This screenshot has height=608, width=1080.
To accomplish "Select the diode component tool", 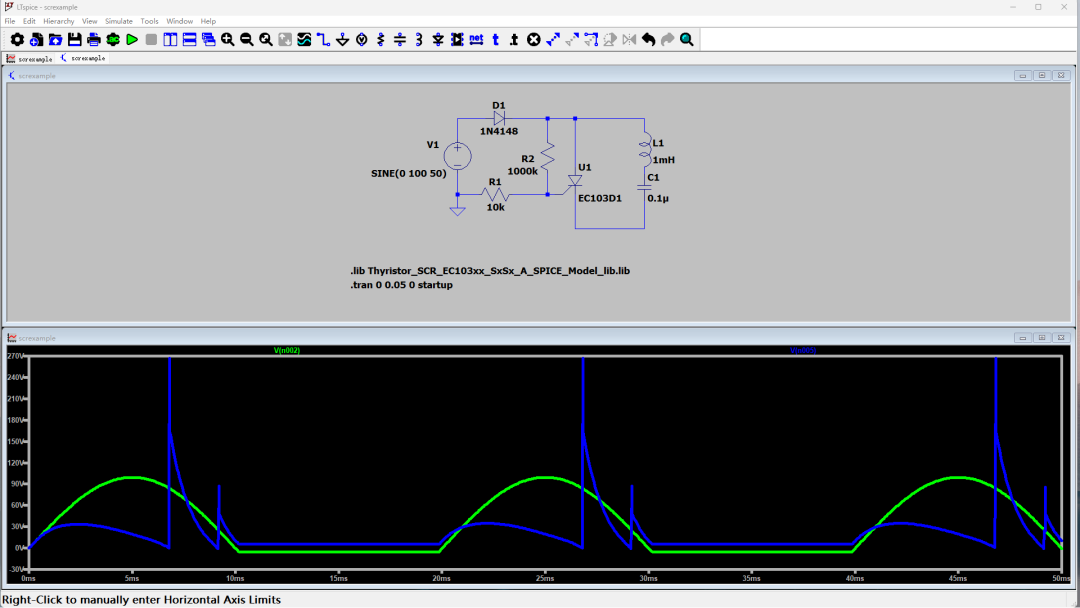I will pos(438,40).
